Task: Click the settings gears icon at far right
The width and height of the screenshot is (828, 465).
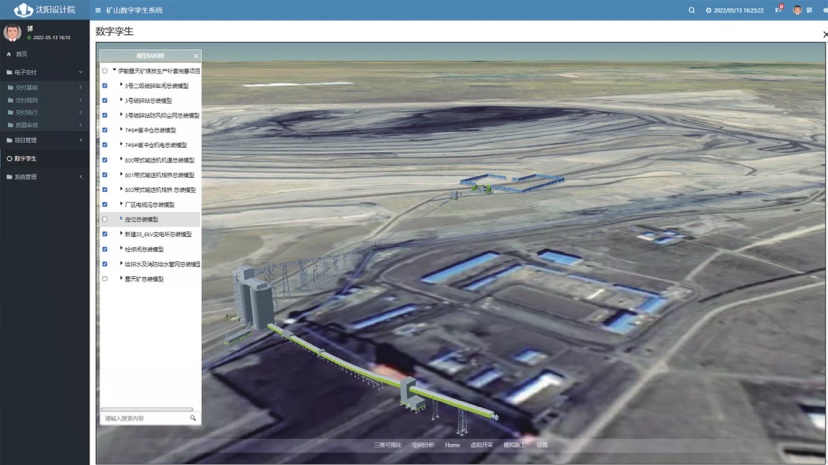Action: (x=824, y=10)
